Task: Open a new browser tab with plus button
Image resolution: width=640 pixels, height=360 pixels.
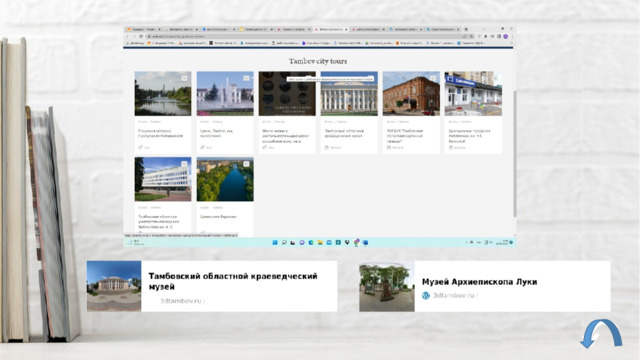Action: pyautogui.click(x=466, y=29)
